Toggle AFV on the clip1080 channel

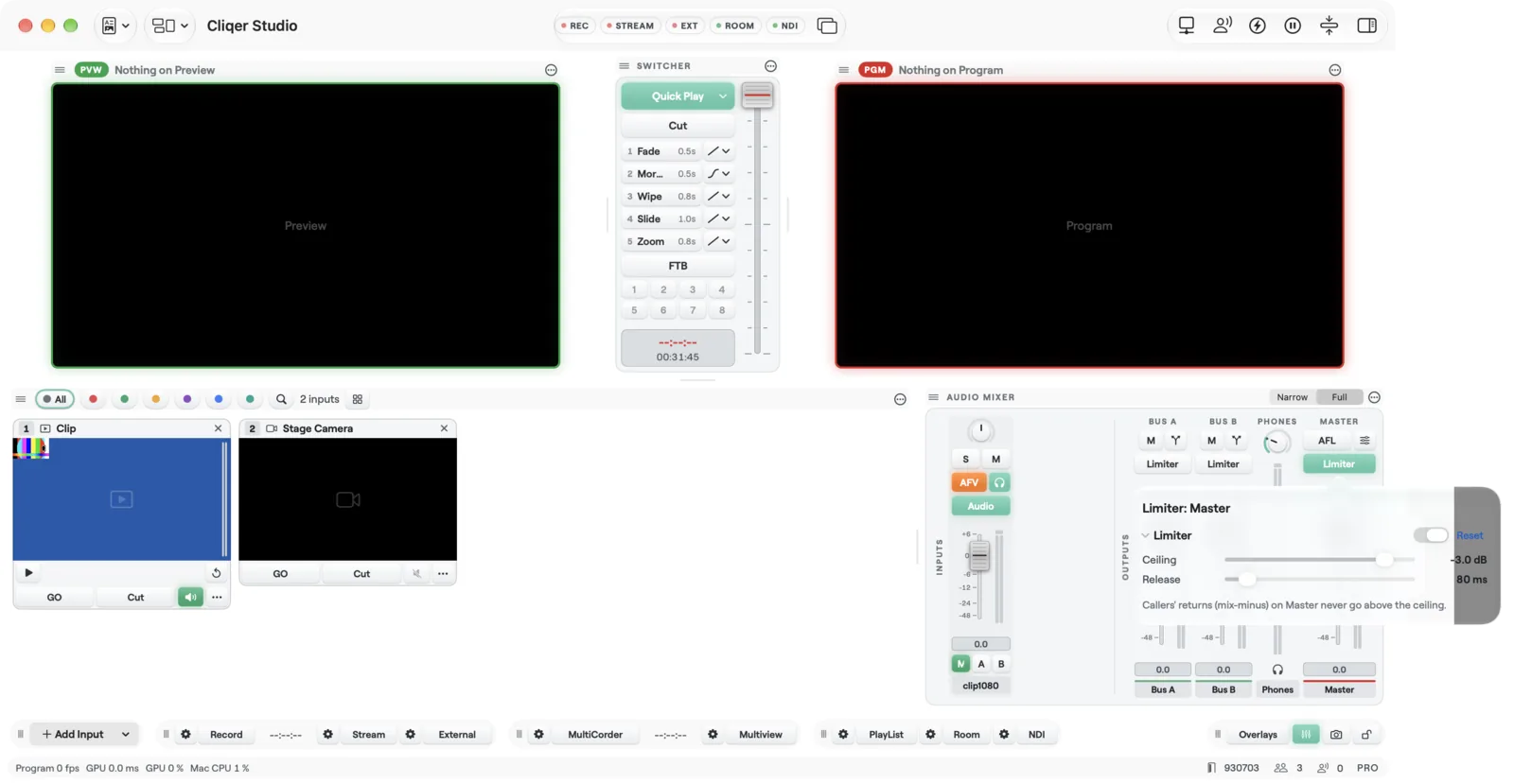tap(969, 482)
